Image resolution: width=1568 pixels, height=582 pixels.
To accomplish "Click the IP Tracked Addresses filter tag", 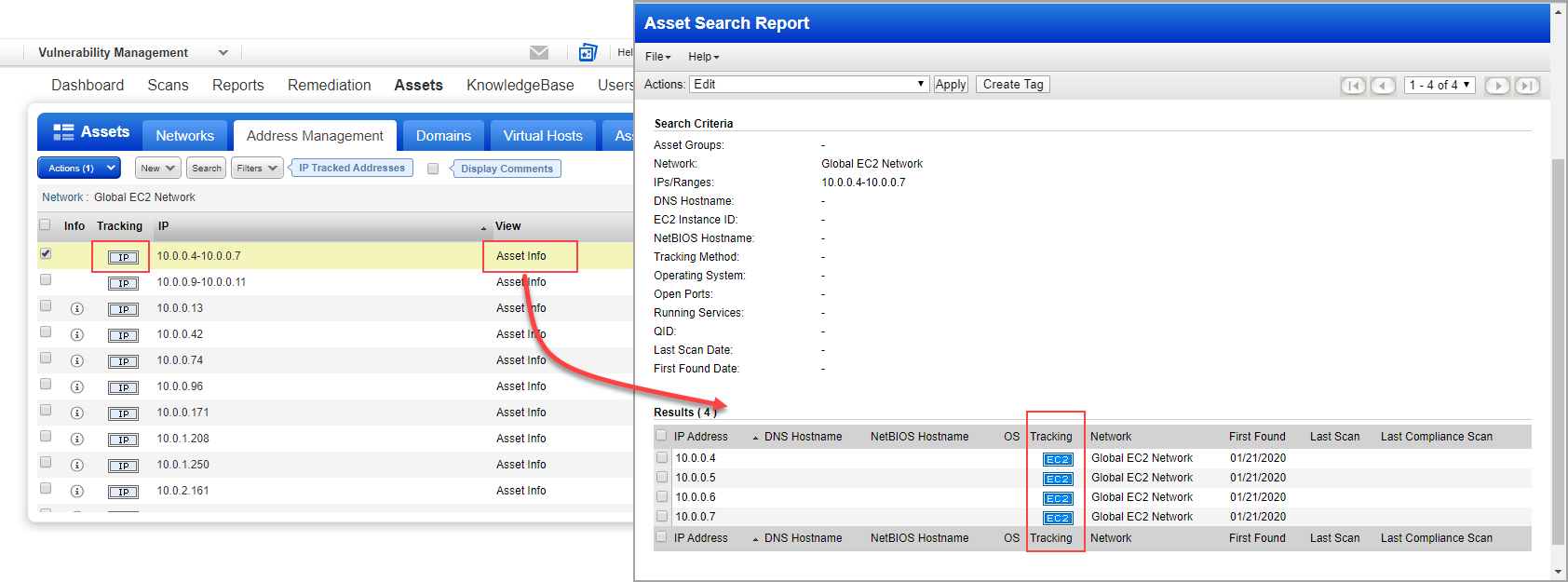I will point(351,169).
